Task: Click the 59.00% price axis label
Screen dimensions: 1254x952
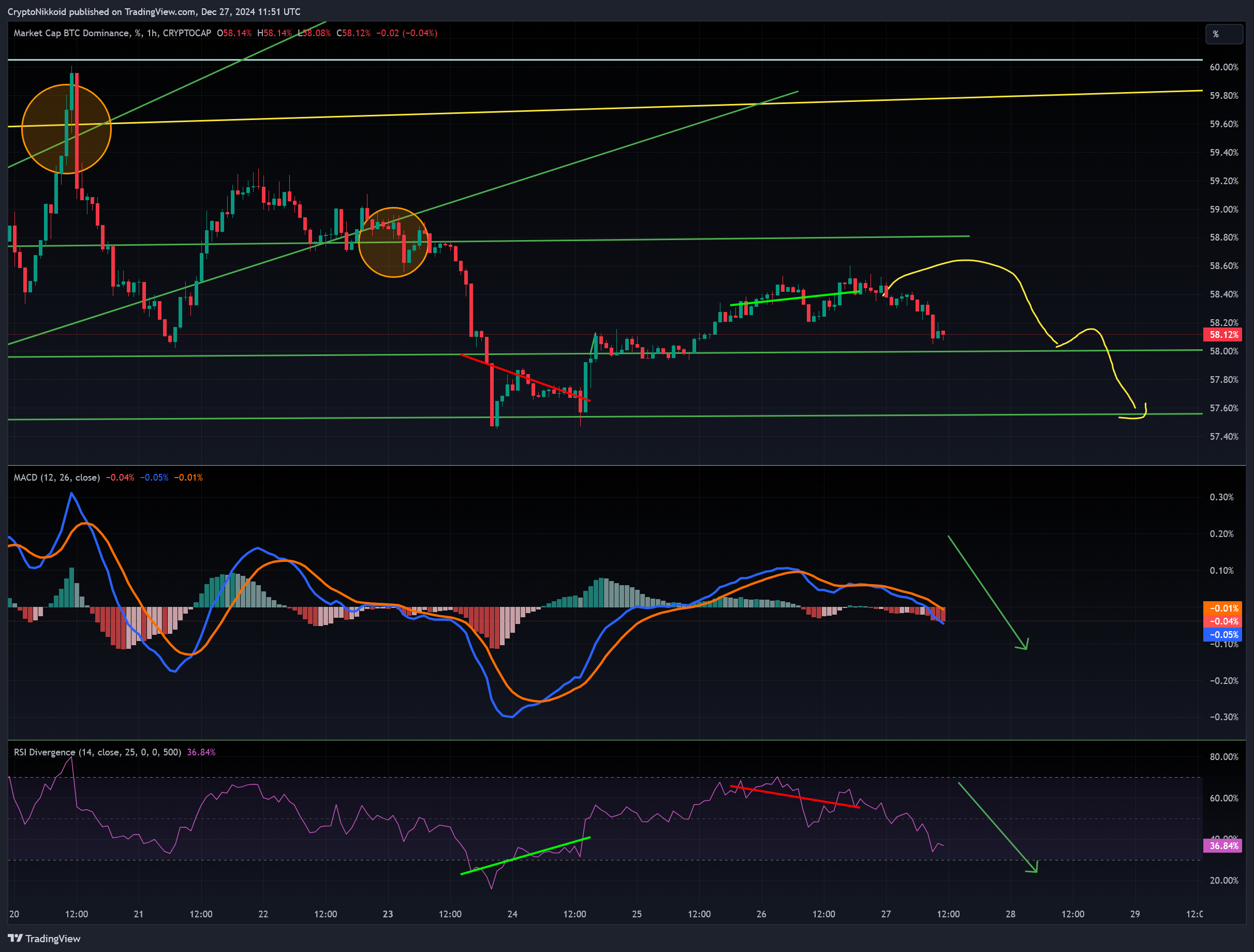Action: click(1224, 209)
